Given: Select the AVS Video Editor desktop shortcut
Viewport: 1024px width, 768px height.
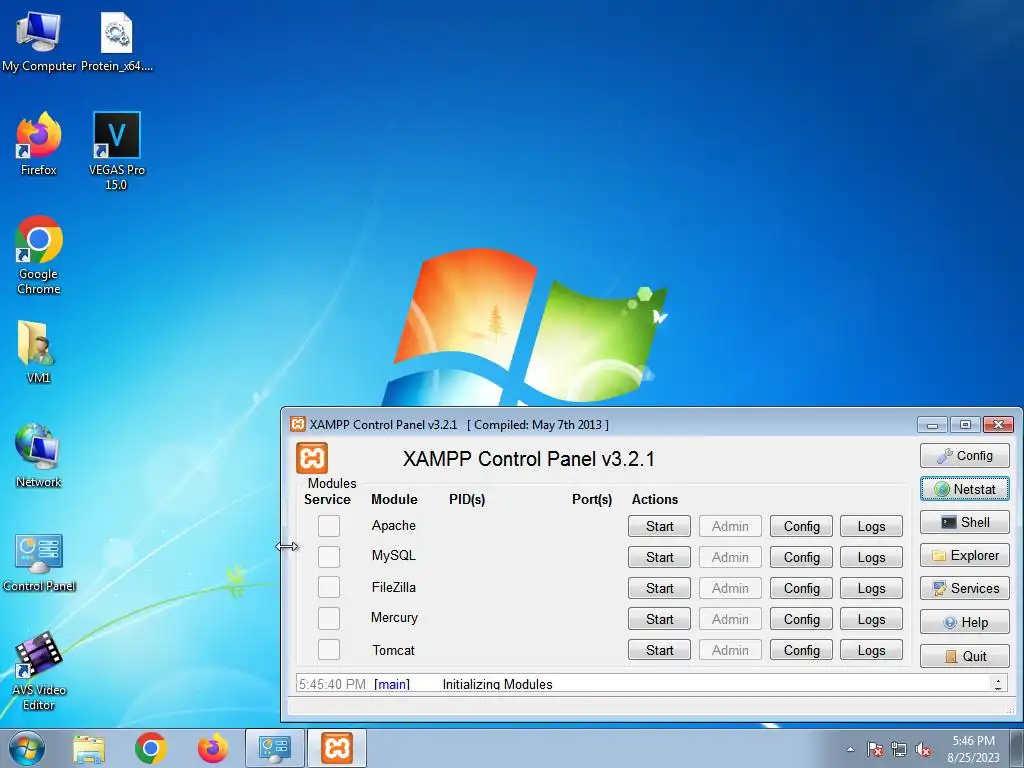Looking at the screenshot, I should pyautogui.click(x=39, y=671).
